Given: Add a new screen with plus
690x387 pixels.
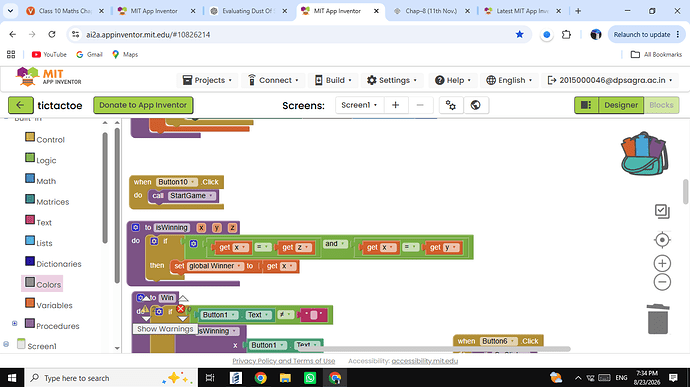Looking at the screenshot, I should 395,105.
